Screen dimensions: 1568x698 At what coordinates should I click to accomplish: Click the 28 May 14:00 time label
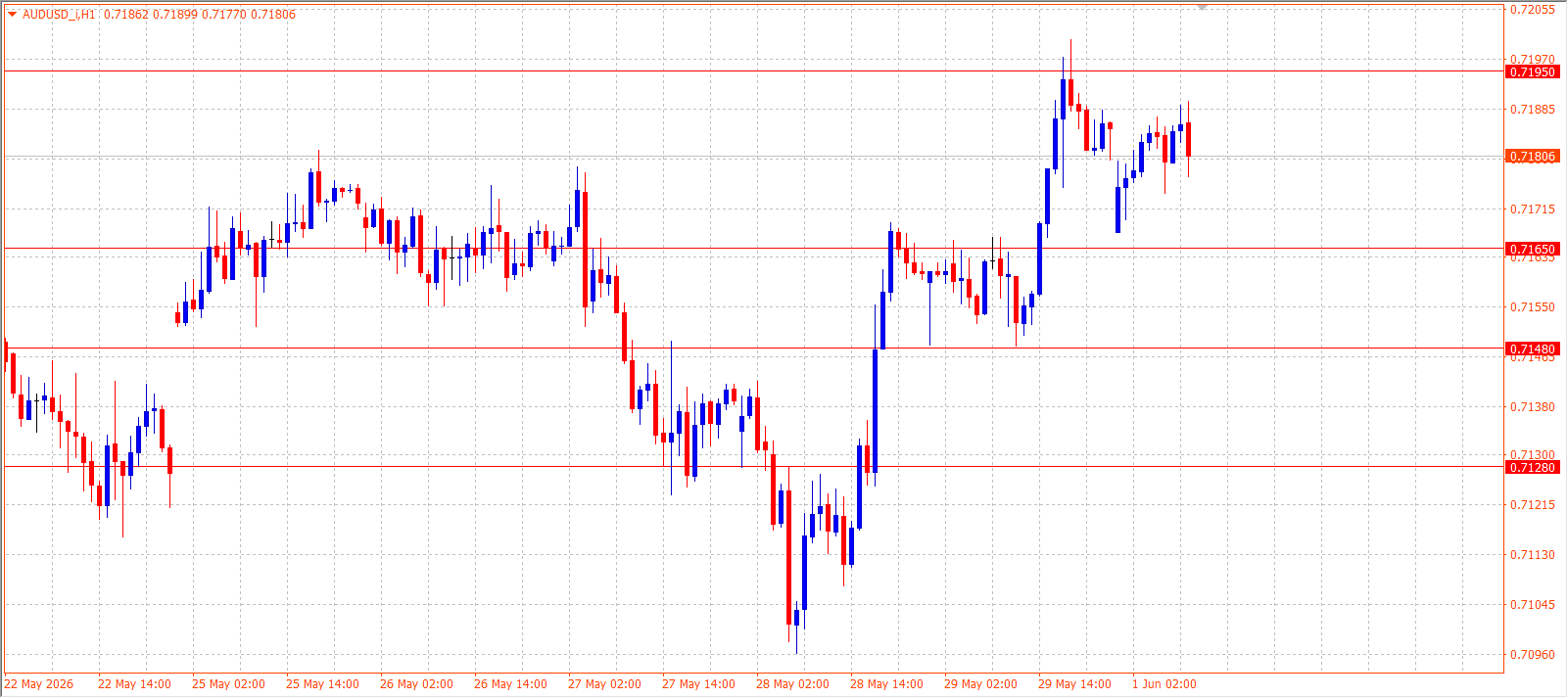[x=886, y=684]
